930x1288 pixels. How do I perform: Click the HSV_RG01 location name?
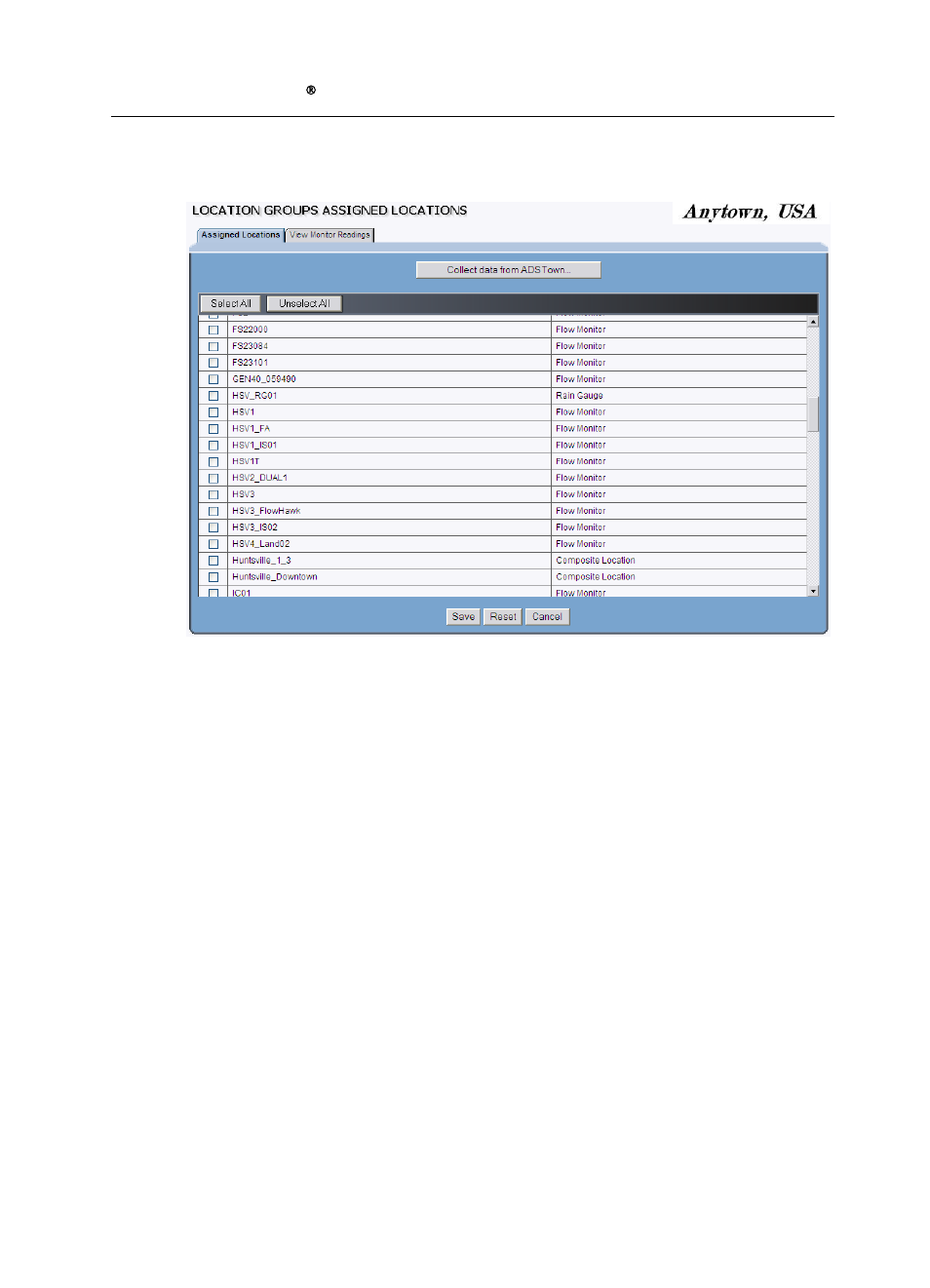tap(254, 396)
